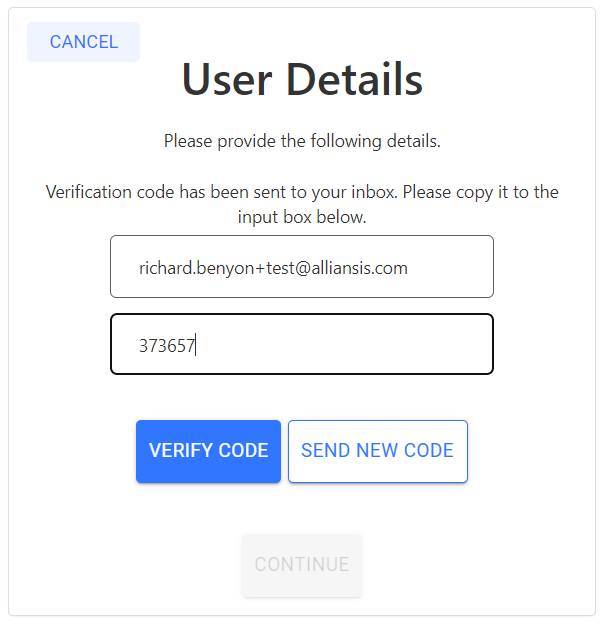Click the richard.benyon+test@alliansis.com email text
606x634 pixels.
point(273,268)
